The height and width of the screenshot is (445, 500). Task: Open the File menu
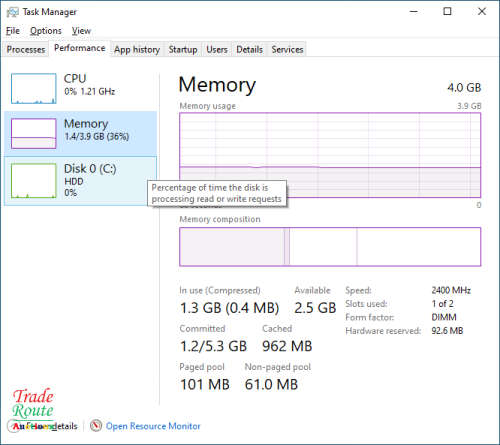point(13,31)
